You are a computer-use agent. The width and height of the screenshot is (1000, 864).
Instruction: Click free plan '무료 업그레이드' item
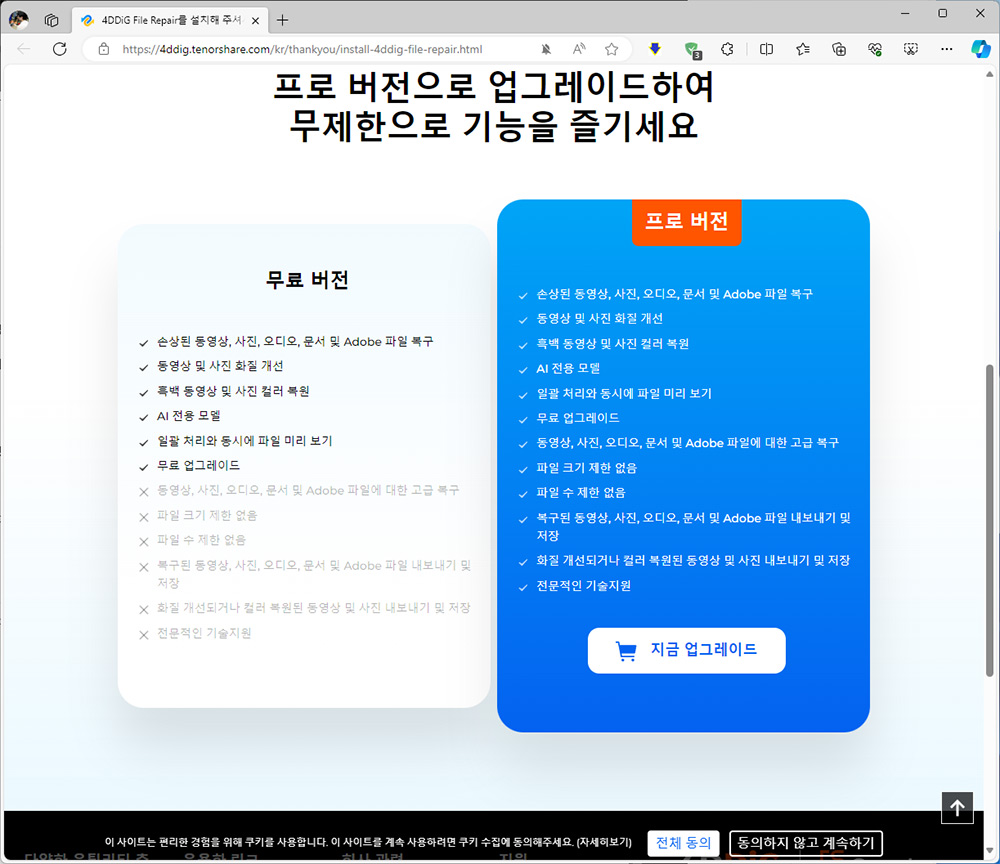click(198, 465)
